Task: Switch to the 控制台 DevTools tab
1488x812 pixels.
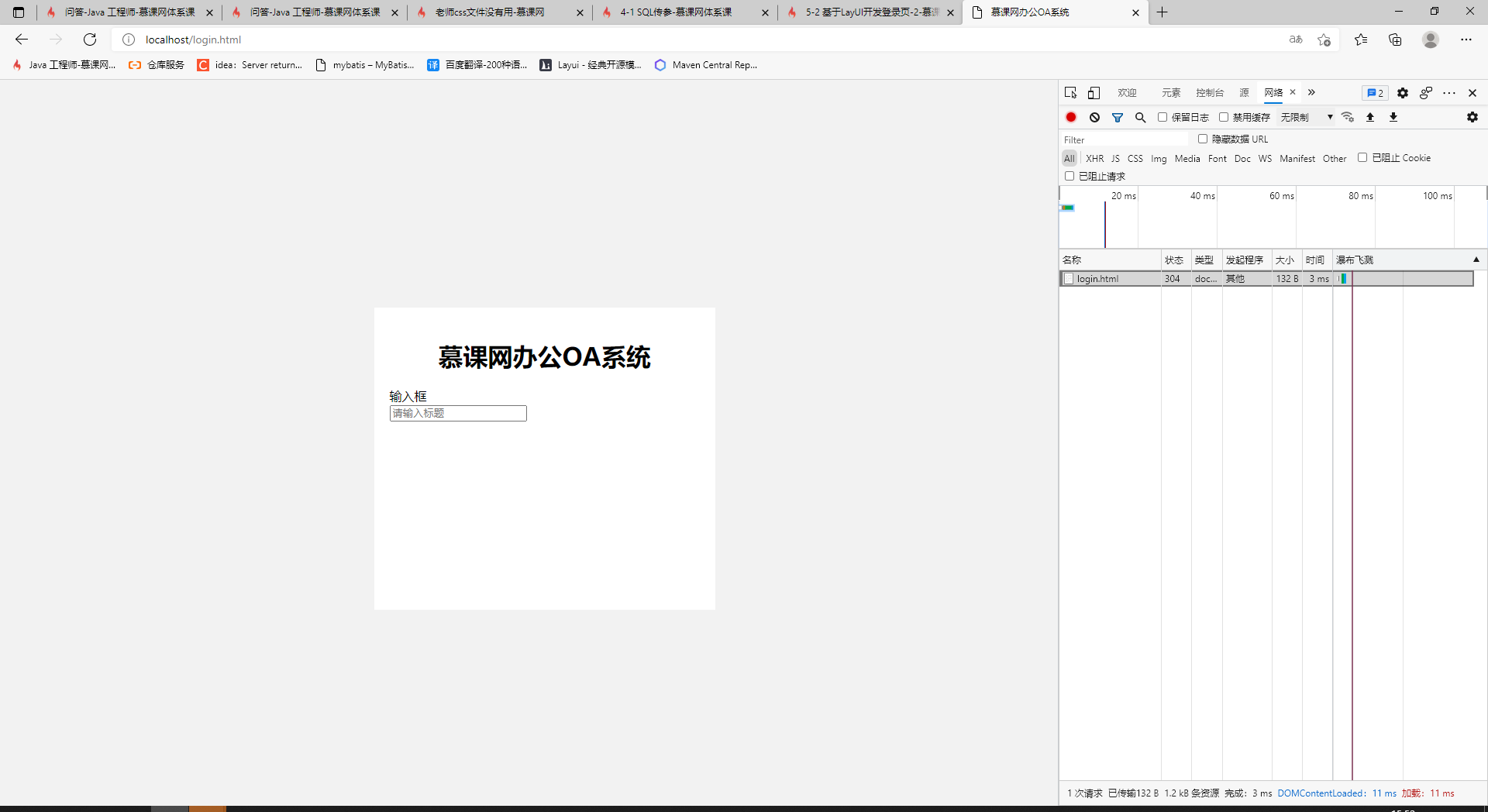Action: [1210, 93]
